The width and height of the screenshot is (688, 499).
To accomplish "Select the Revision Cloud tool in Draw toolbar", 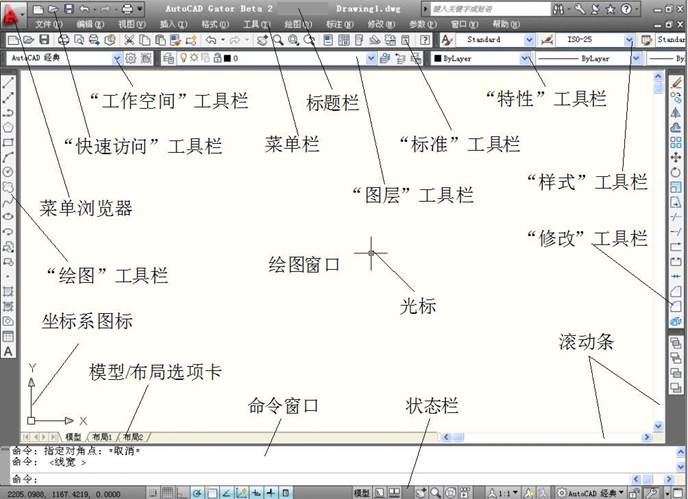I will [8, 187].
